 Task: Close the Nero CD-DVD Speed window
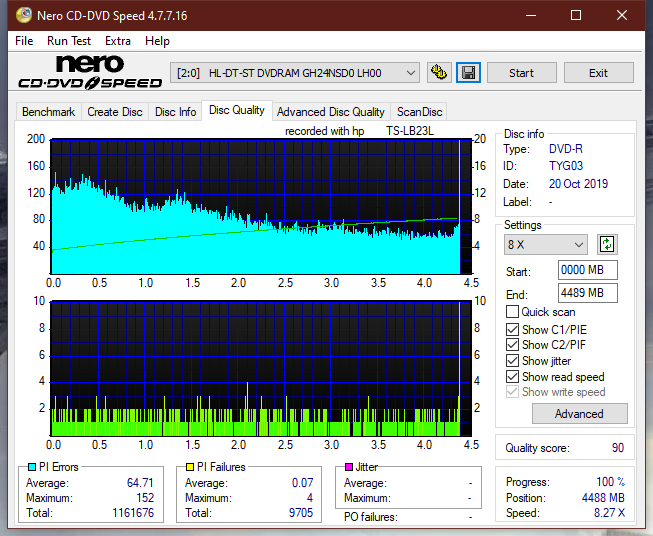tap(622, 15)
